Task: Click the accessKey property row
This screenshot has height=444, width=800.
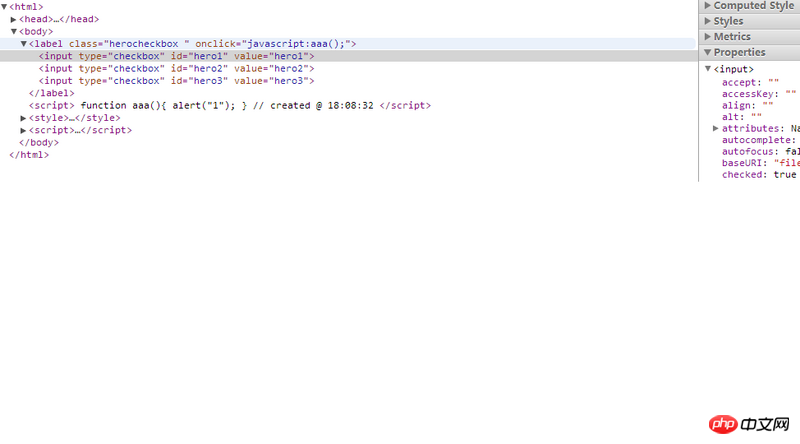Action: coord(759,94)
